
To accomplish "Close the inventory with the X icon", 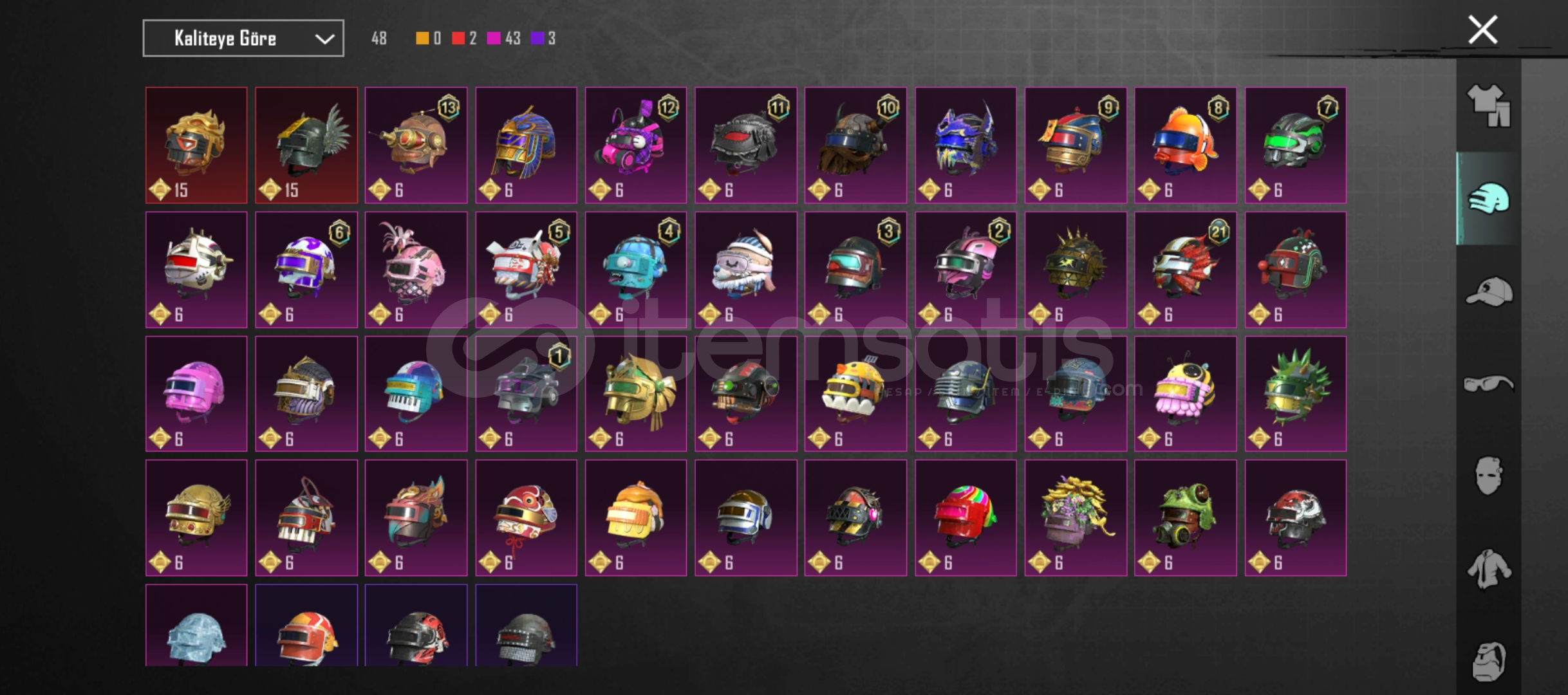I will [1482, 30].
